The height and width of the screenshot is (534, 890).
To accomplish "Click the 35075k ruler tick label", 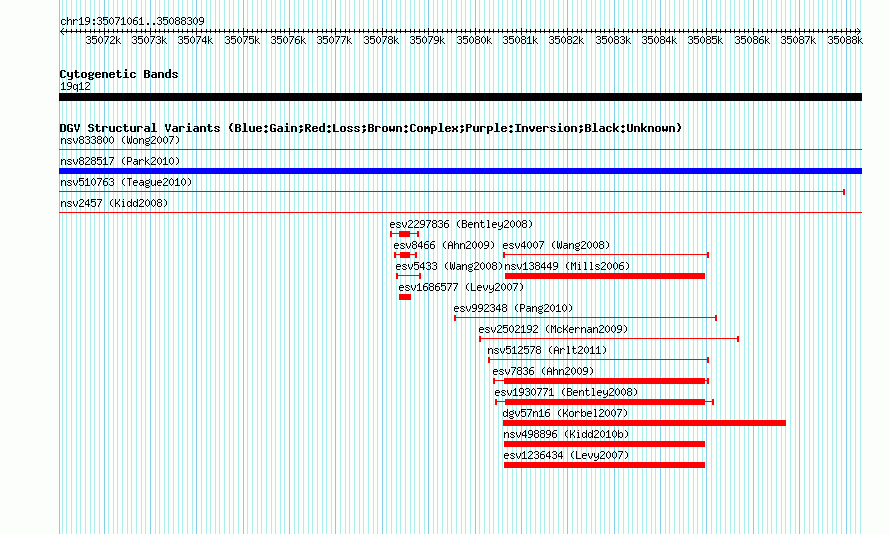I will [242, 40].
